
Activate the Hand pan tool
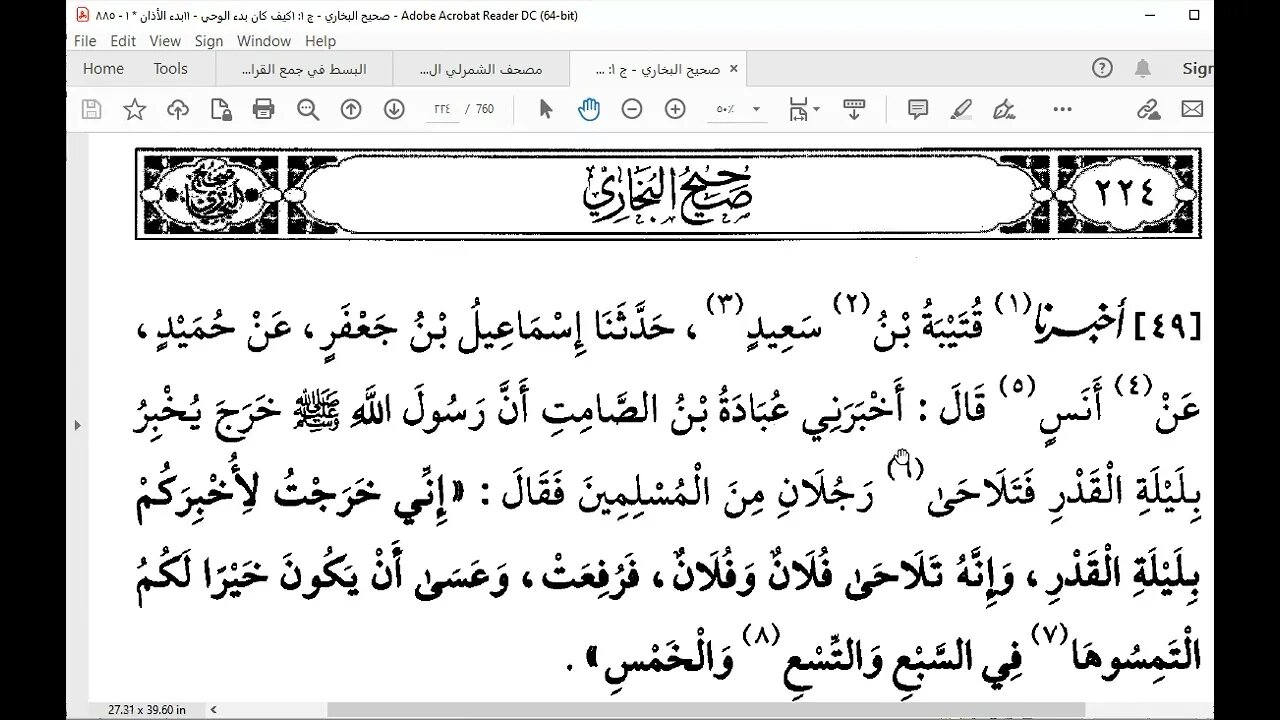coord(589,110)
